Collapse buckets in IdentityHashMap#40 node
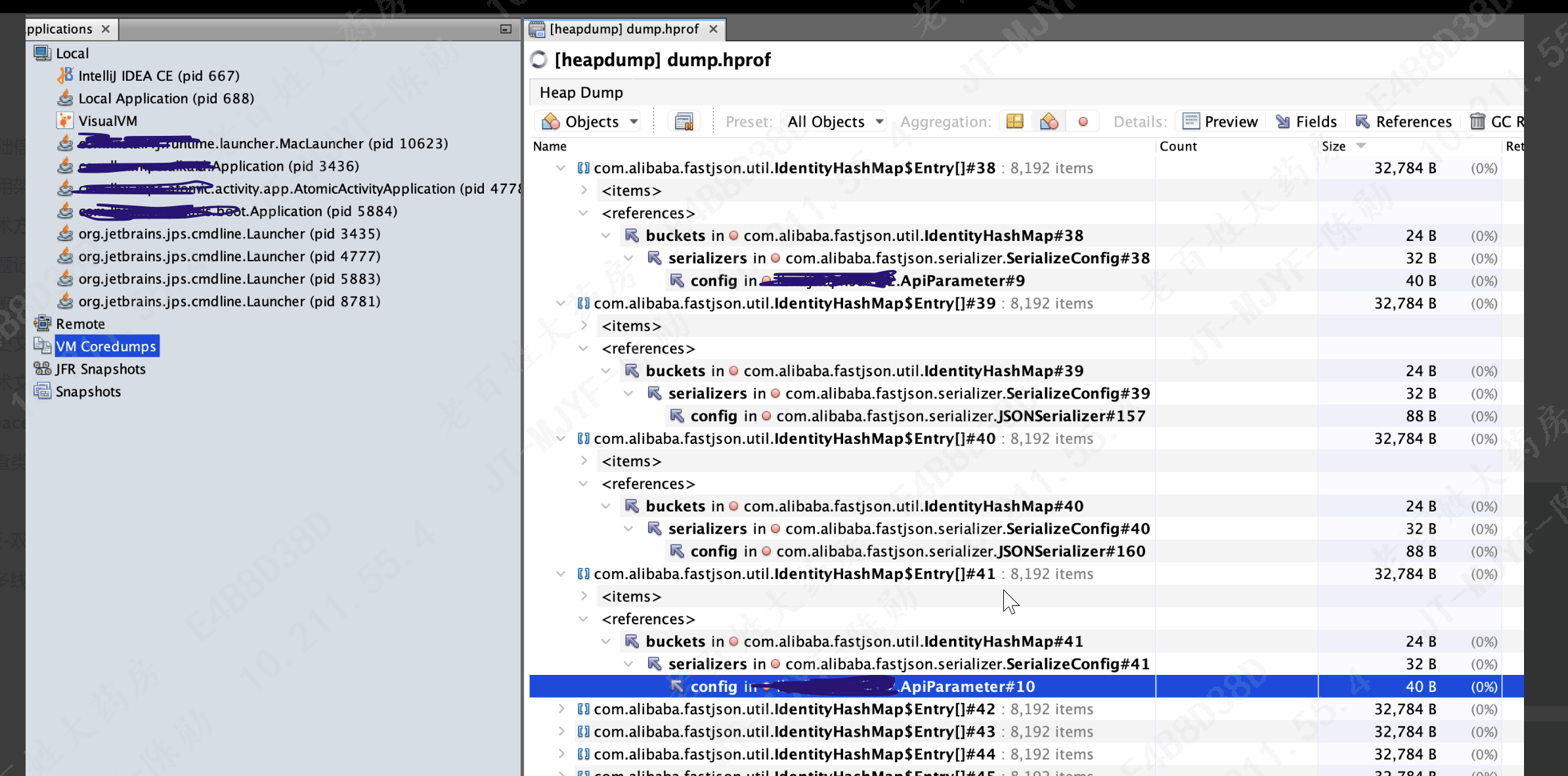Image resolution: width=1568 pixels, height=776 pixels. coord(606,506)
